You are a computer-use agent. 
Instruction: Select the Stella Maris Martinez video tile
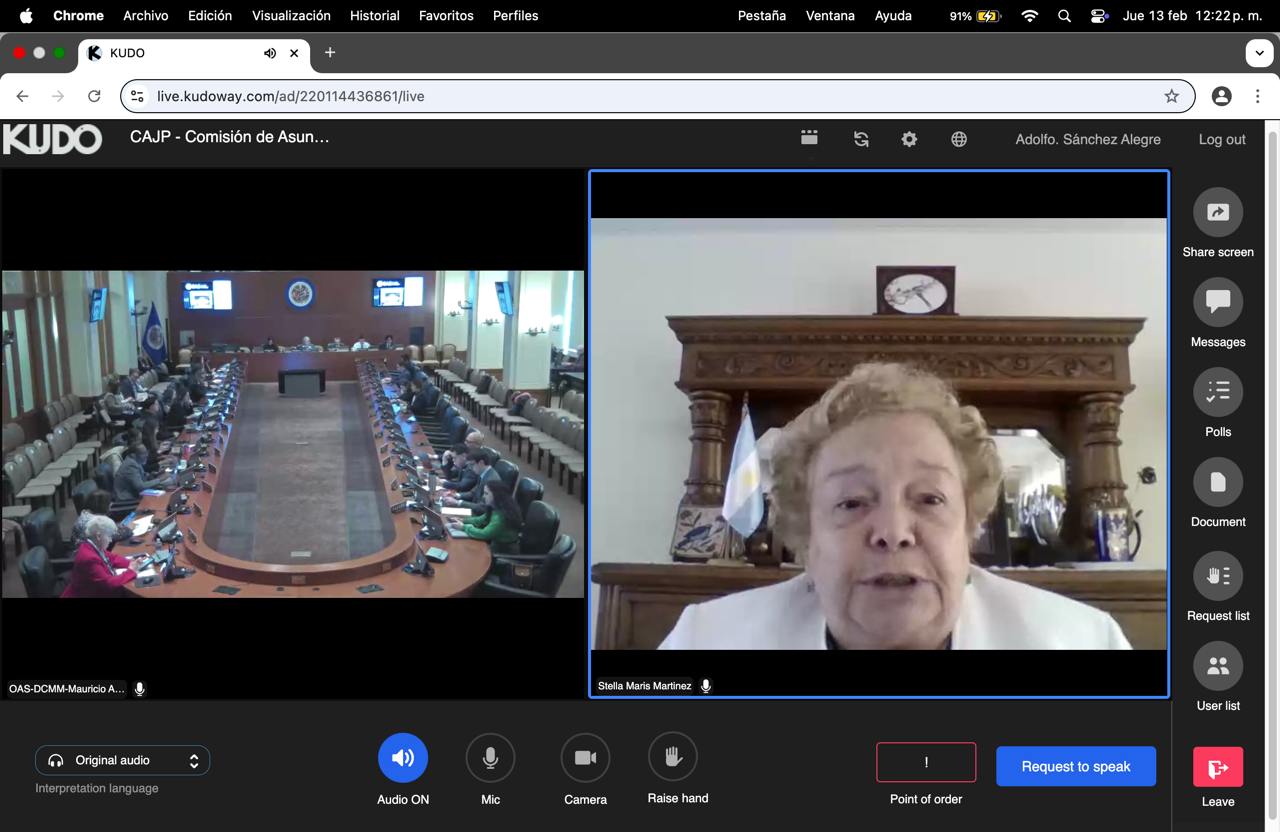878,433
